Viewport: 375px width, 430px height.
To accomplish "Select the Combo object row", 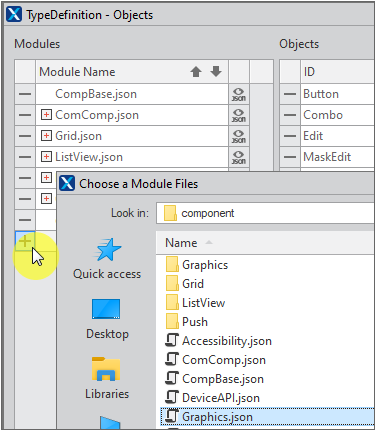I will pyautogui.click(x=327, y=115).
